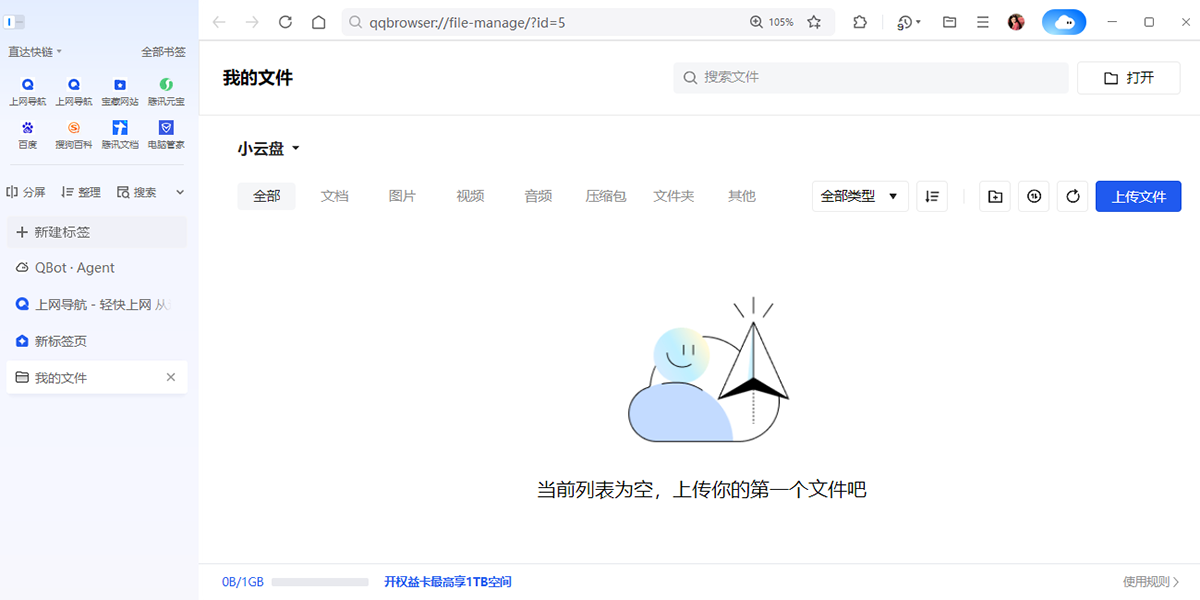Screen dimensions: 1200x600
Task: Go to the home page icon
Action: click(318, 22)
